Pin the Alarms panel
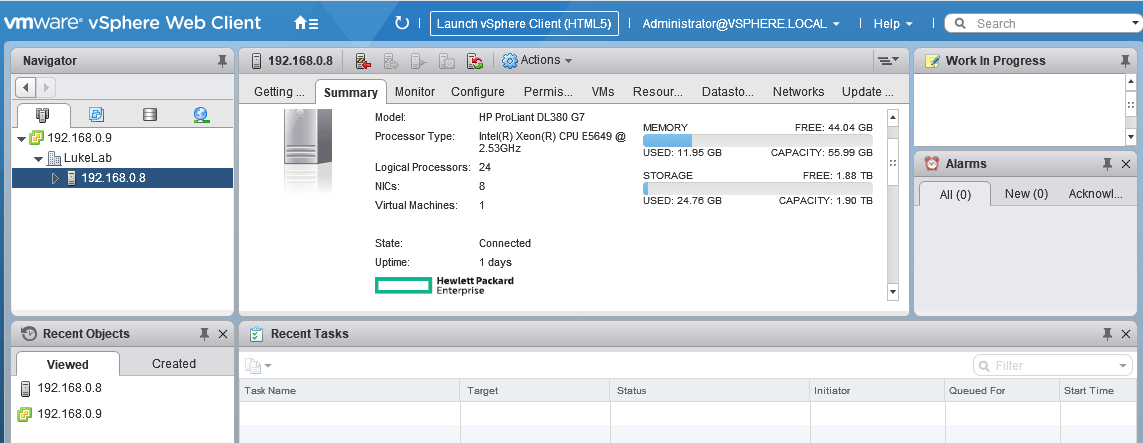This screenshot has height=443, width=1143. click(1107, 164)
